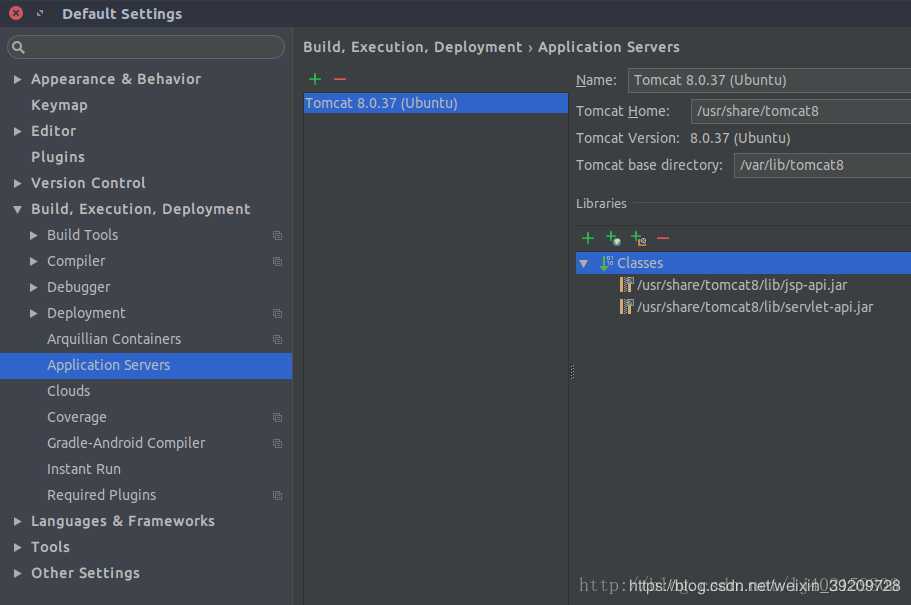
Task: Open the Coverage settings page
Action: (77, 417)
